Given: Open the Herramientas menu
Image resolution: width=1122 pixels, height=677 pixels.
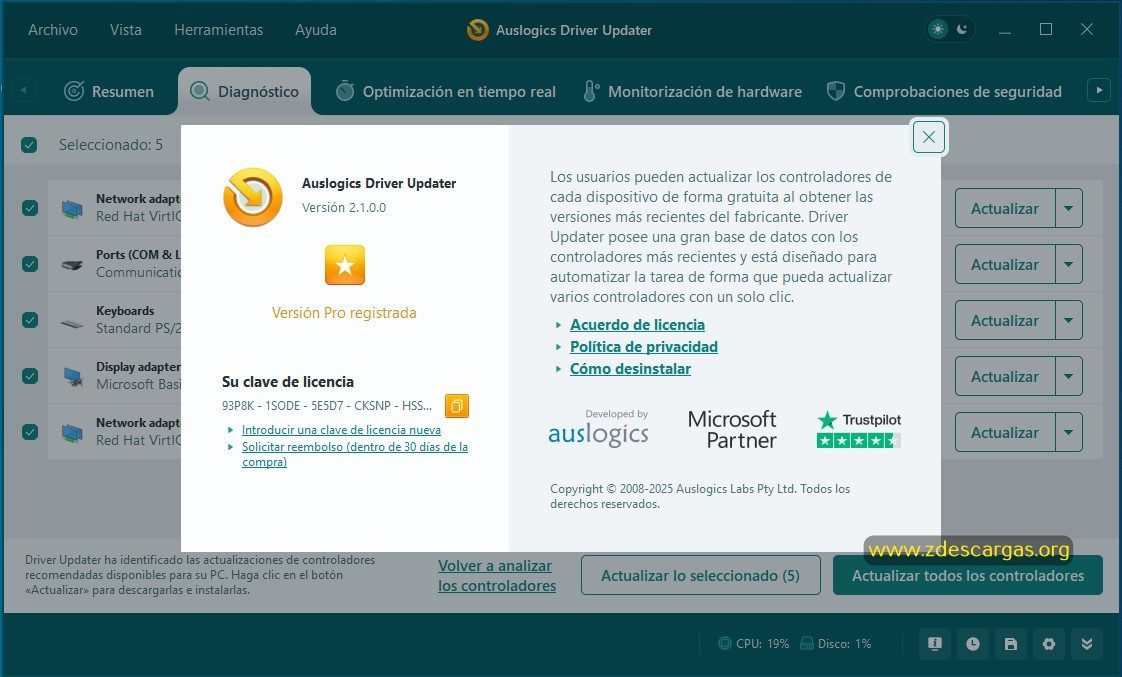Looking at the screenshot, I should (218, 30).
